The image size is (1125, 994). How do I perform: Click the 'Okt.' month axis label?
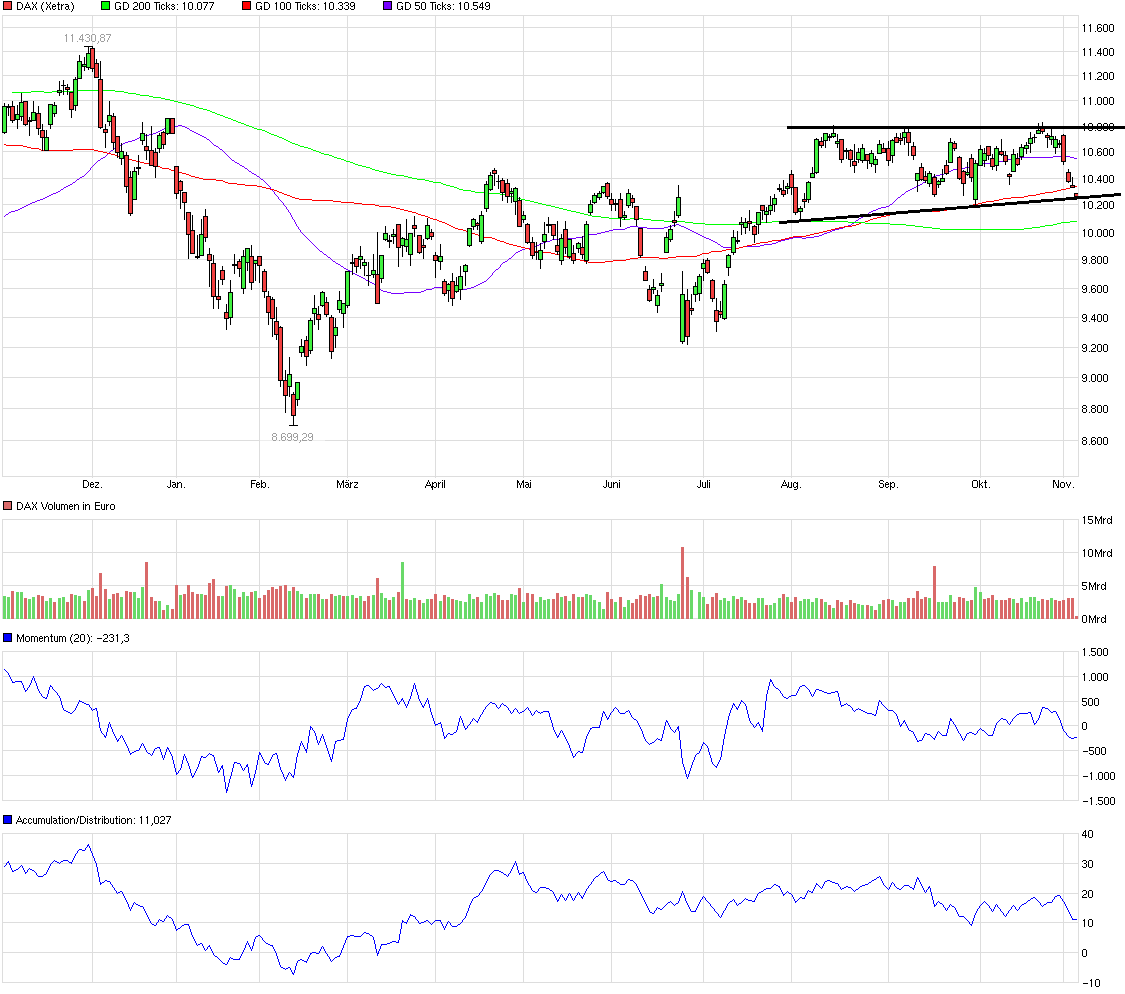pyautogui.click(x=981, y=484)
